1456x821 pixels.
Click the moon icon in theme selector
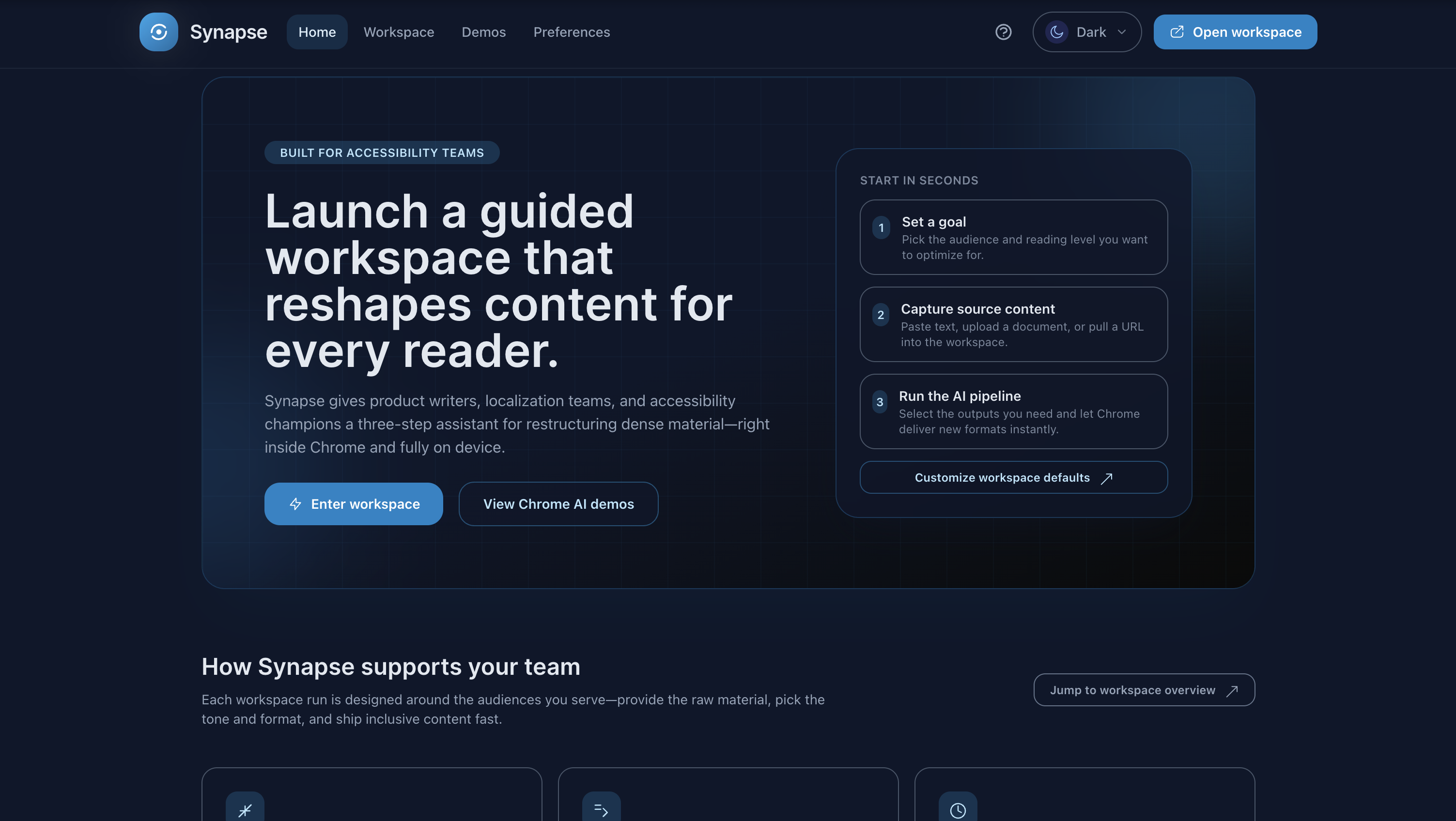pos(1056,32)
